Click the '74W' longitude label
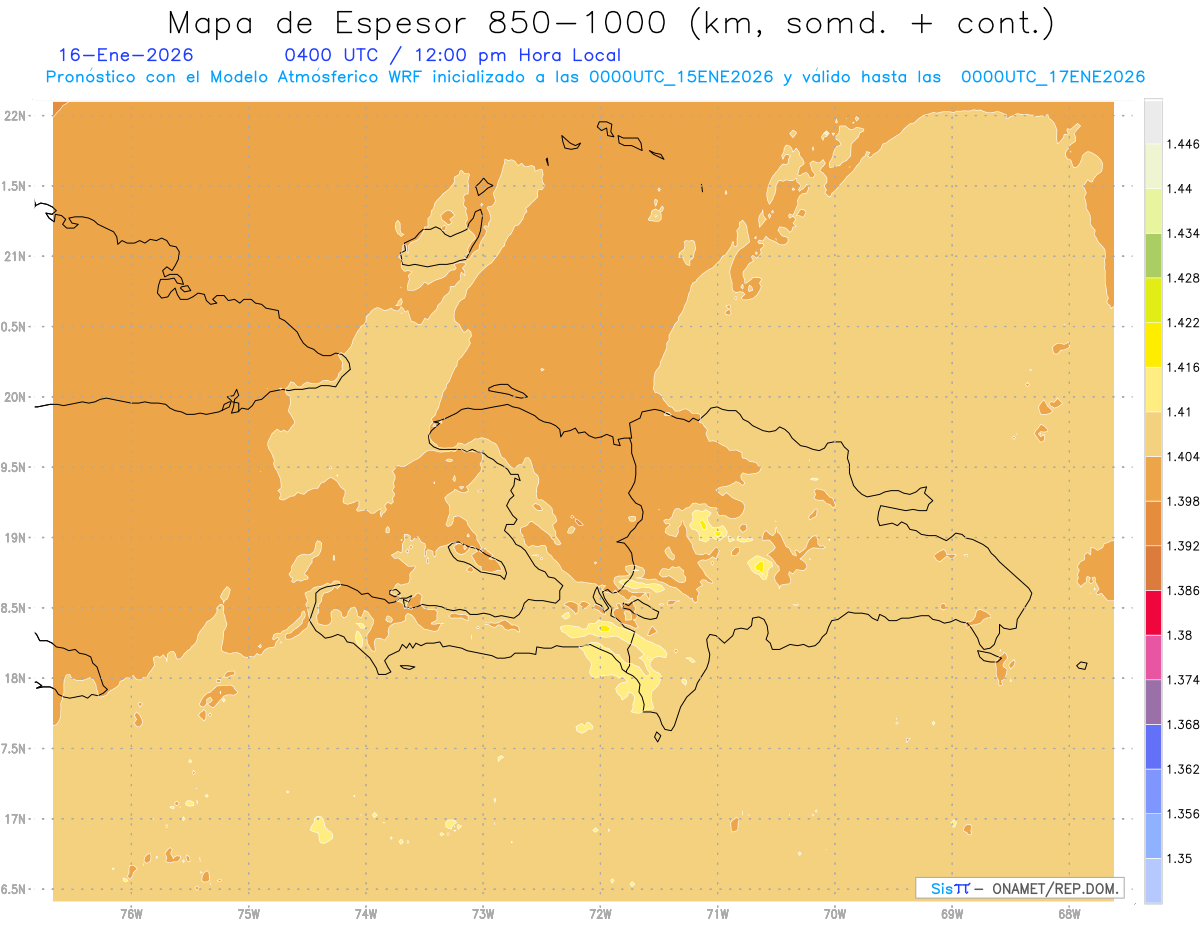 point(366,913)
